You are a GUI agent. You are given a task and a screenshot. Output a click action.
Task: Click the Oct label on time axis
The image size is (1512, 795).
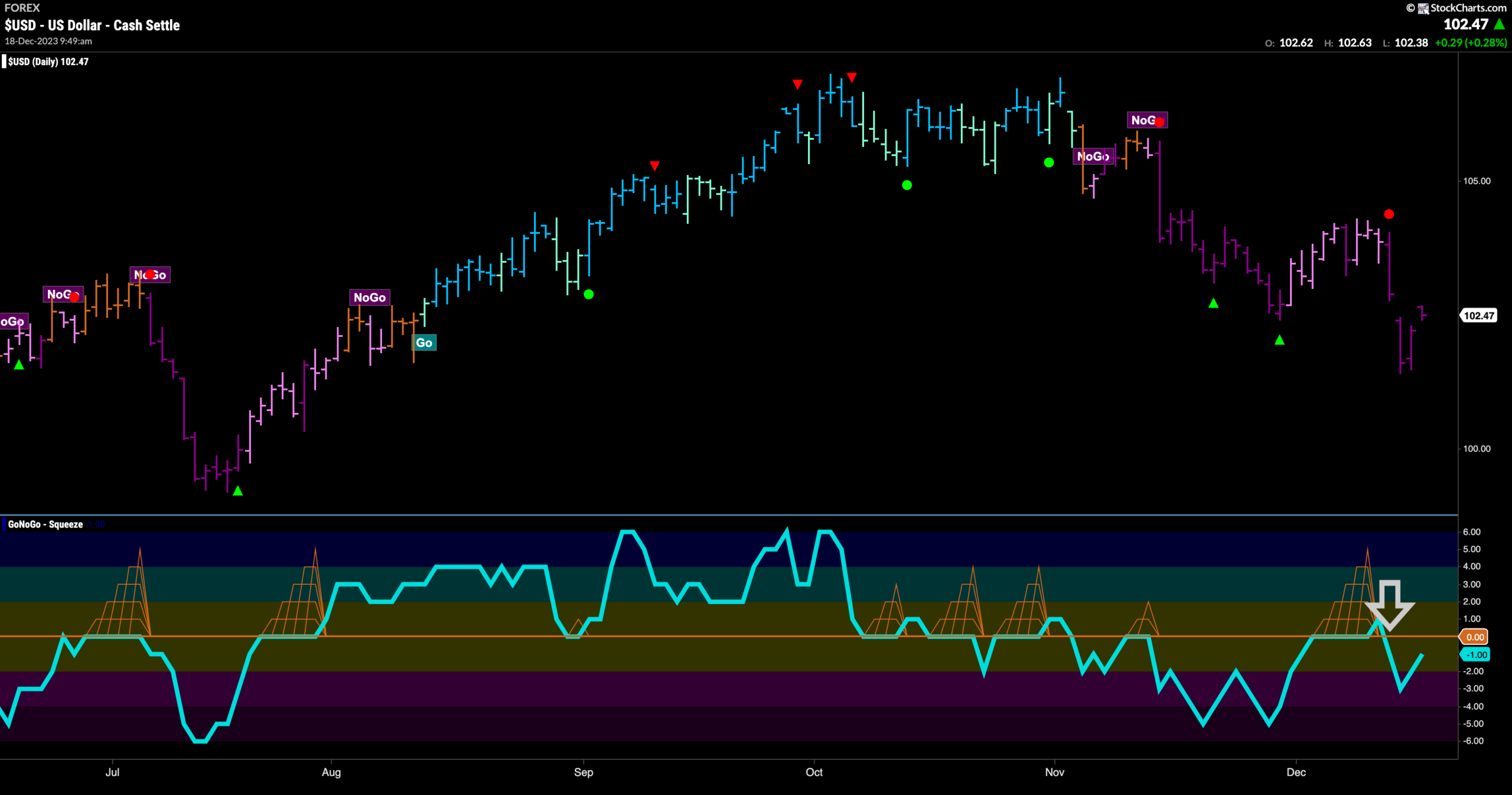pos(814,772)
